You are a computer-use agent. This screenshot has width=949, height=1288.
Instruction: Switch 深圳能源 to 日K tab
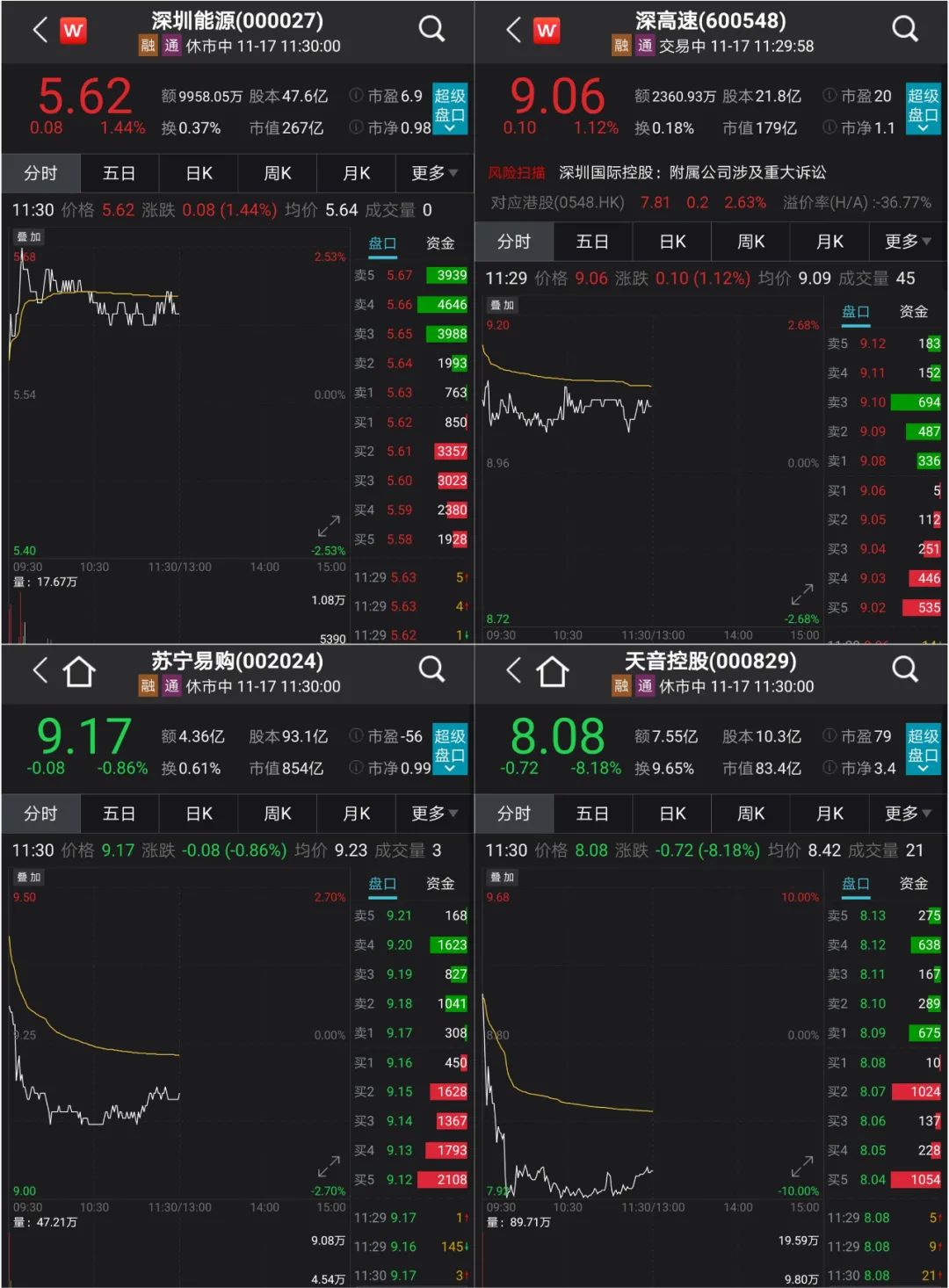(199, 173)
